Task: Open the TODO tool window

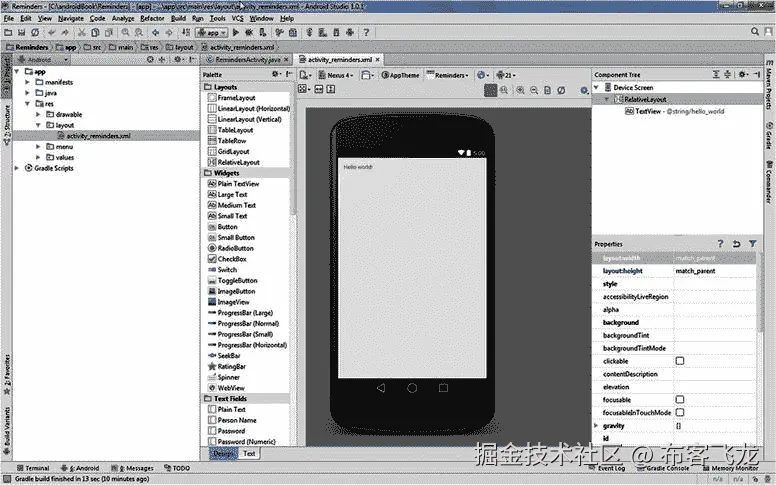Action: pos(177,468)
